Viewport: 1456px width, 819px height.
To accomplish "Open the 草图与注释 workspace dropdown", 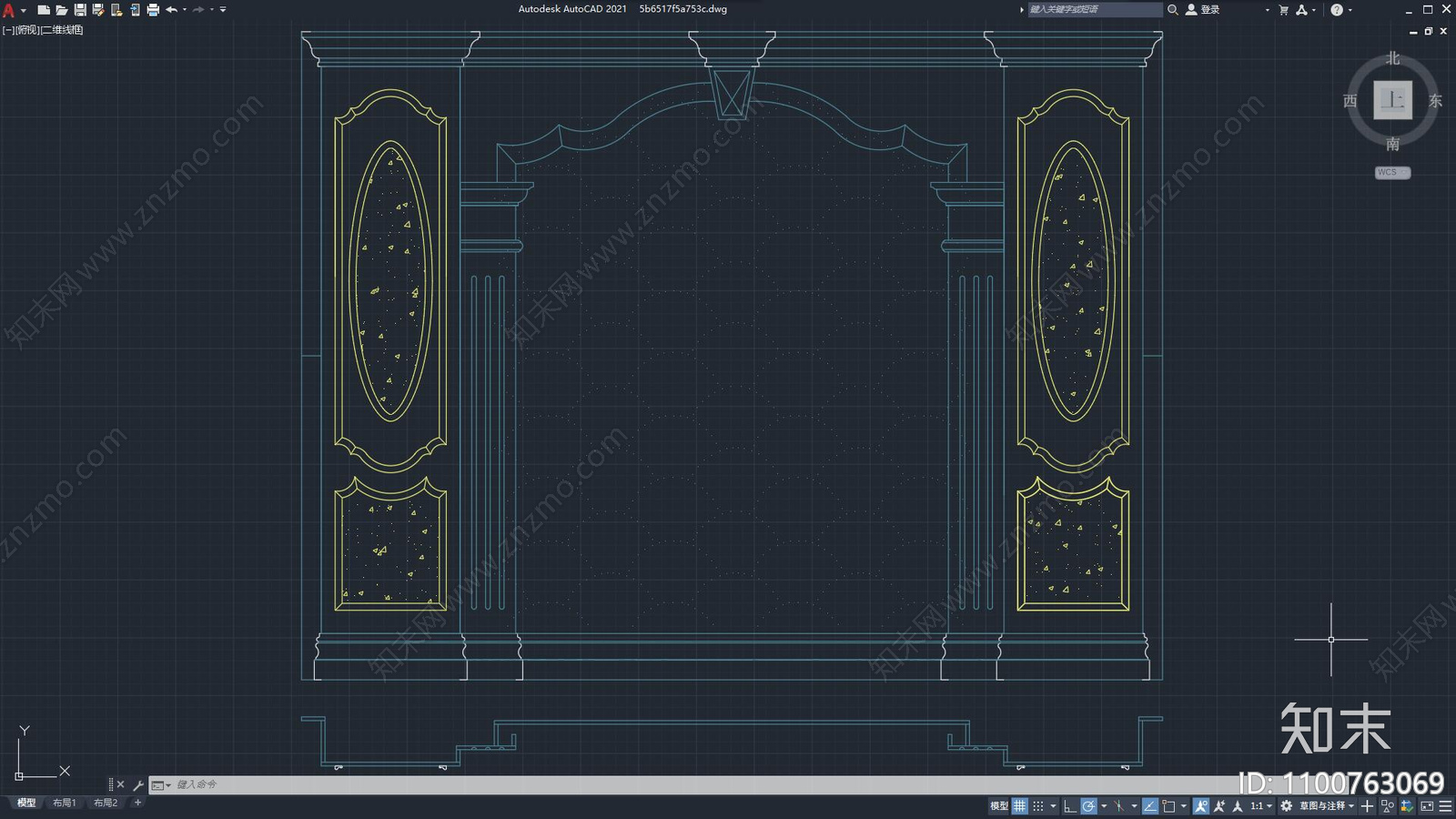I will 1326,806.
